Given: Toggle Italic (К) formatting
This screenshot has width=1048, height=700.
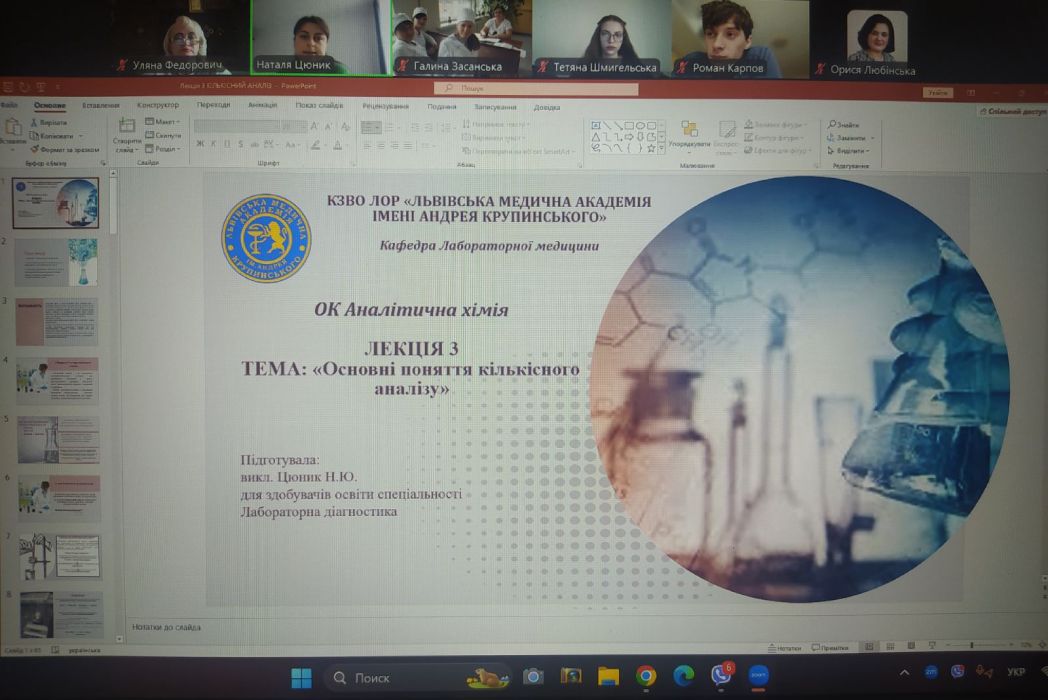Looking at the screenshot, I should click(213, 144).
